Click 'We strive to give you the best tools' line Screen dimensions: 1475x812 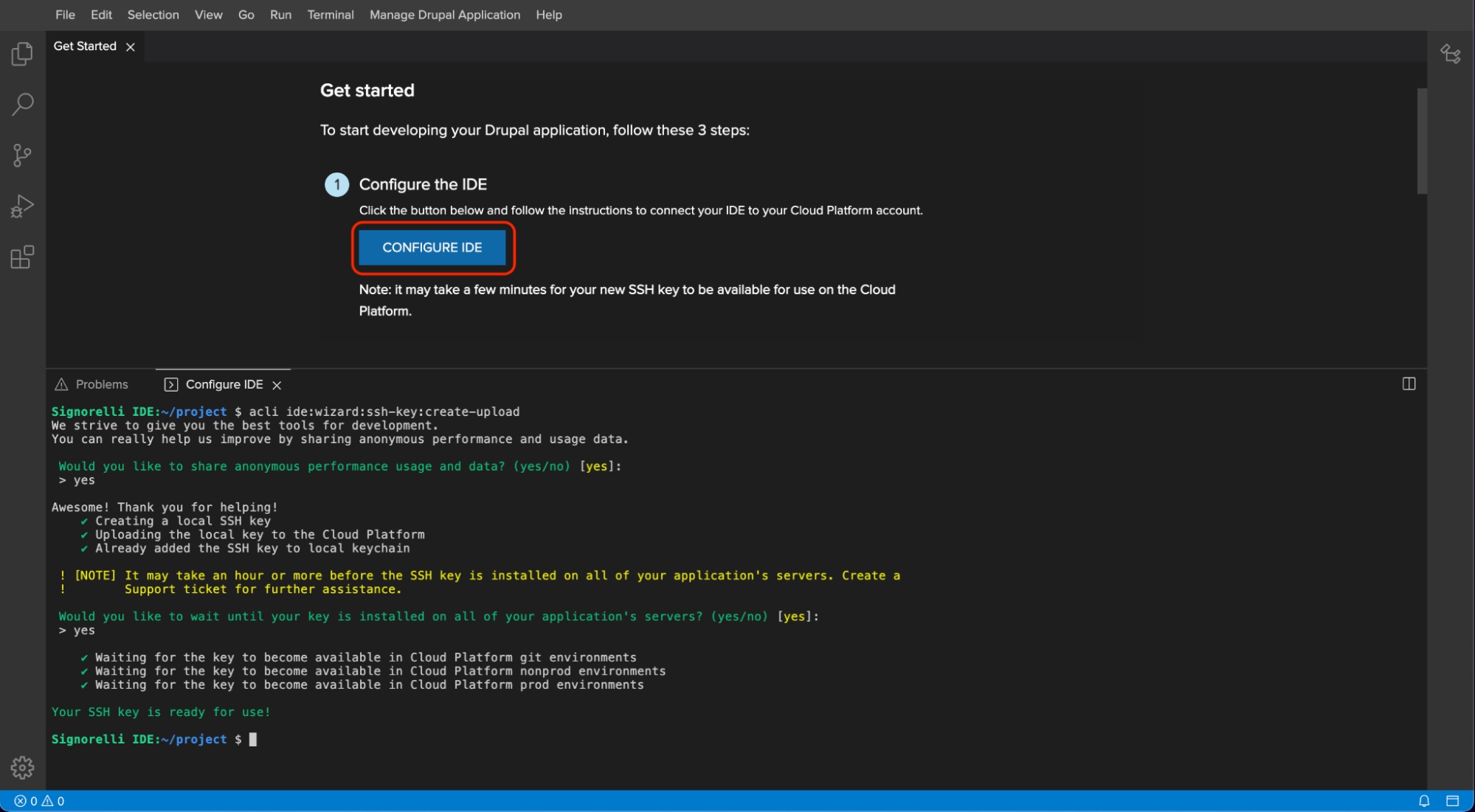pyautogui.click(x=245, y=426)
